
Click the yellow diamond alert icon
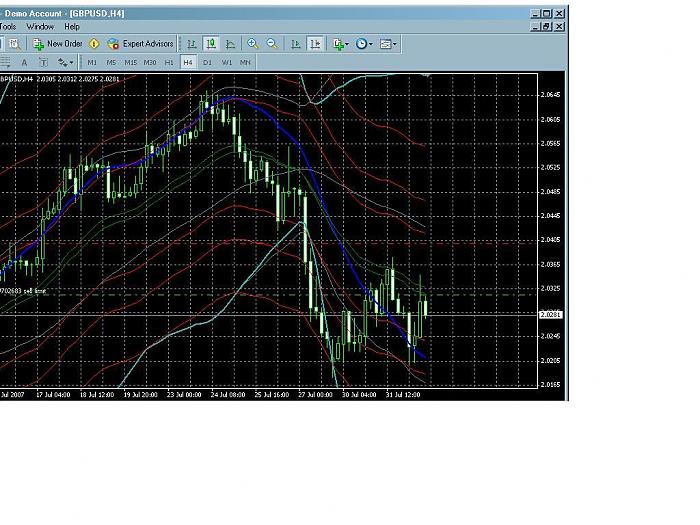click(x=94, y=44)
